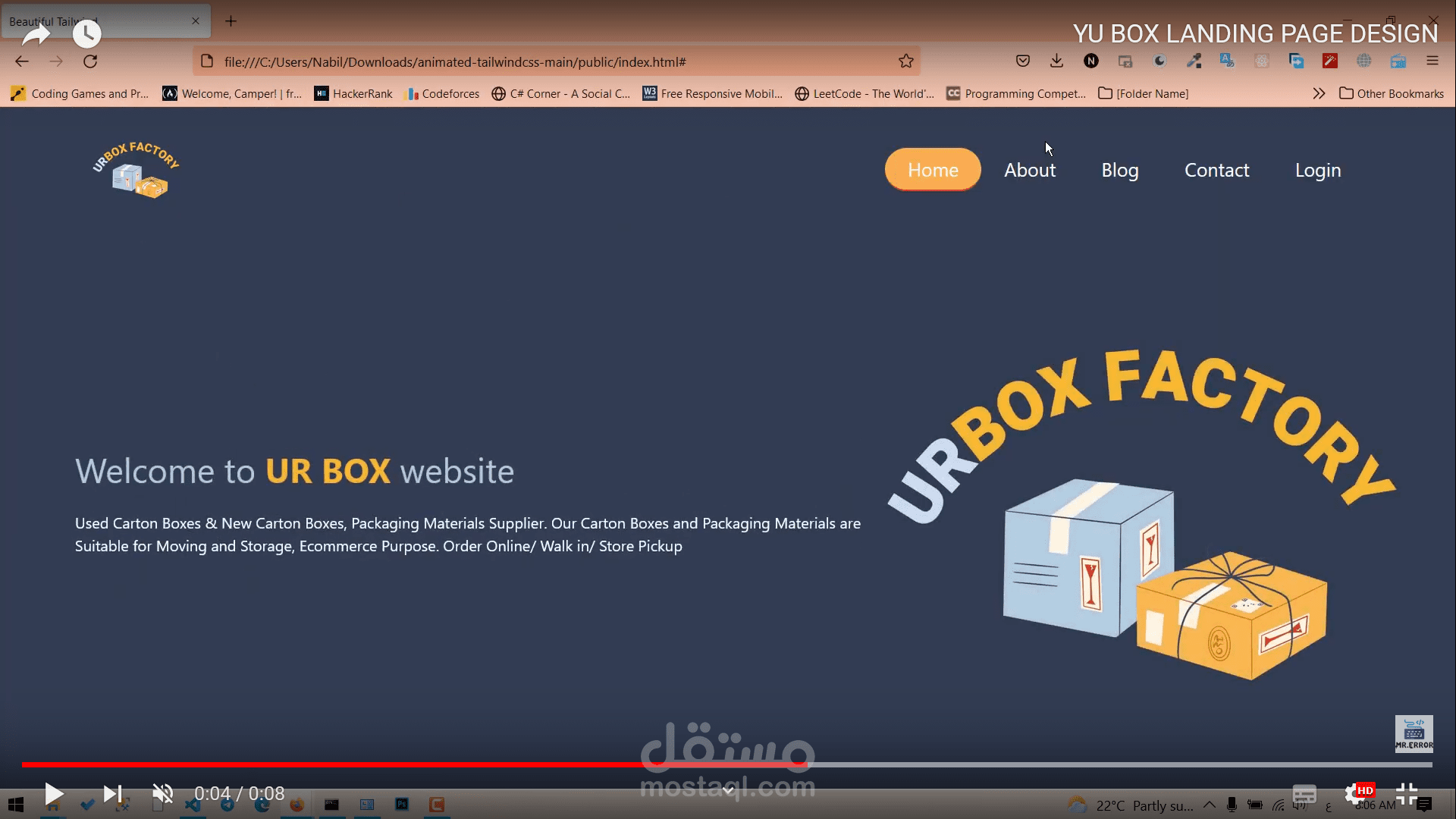This screenshot has width=1456, height=819.
Task: Skip to next video
Action: [x=113, y=794]
